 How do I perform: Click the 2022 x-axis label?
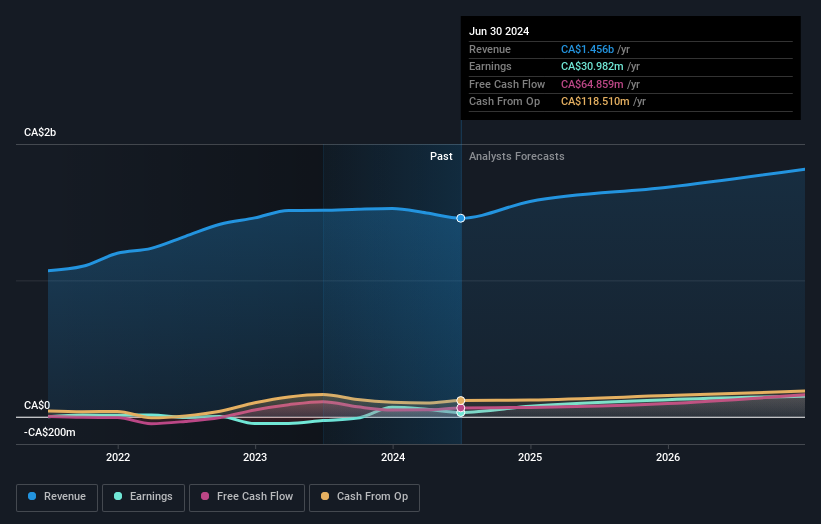point(118,458)
